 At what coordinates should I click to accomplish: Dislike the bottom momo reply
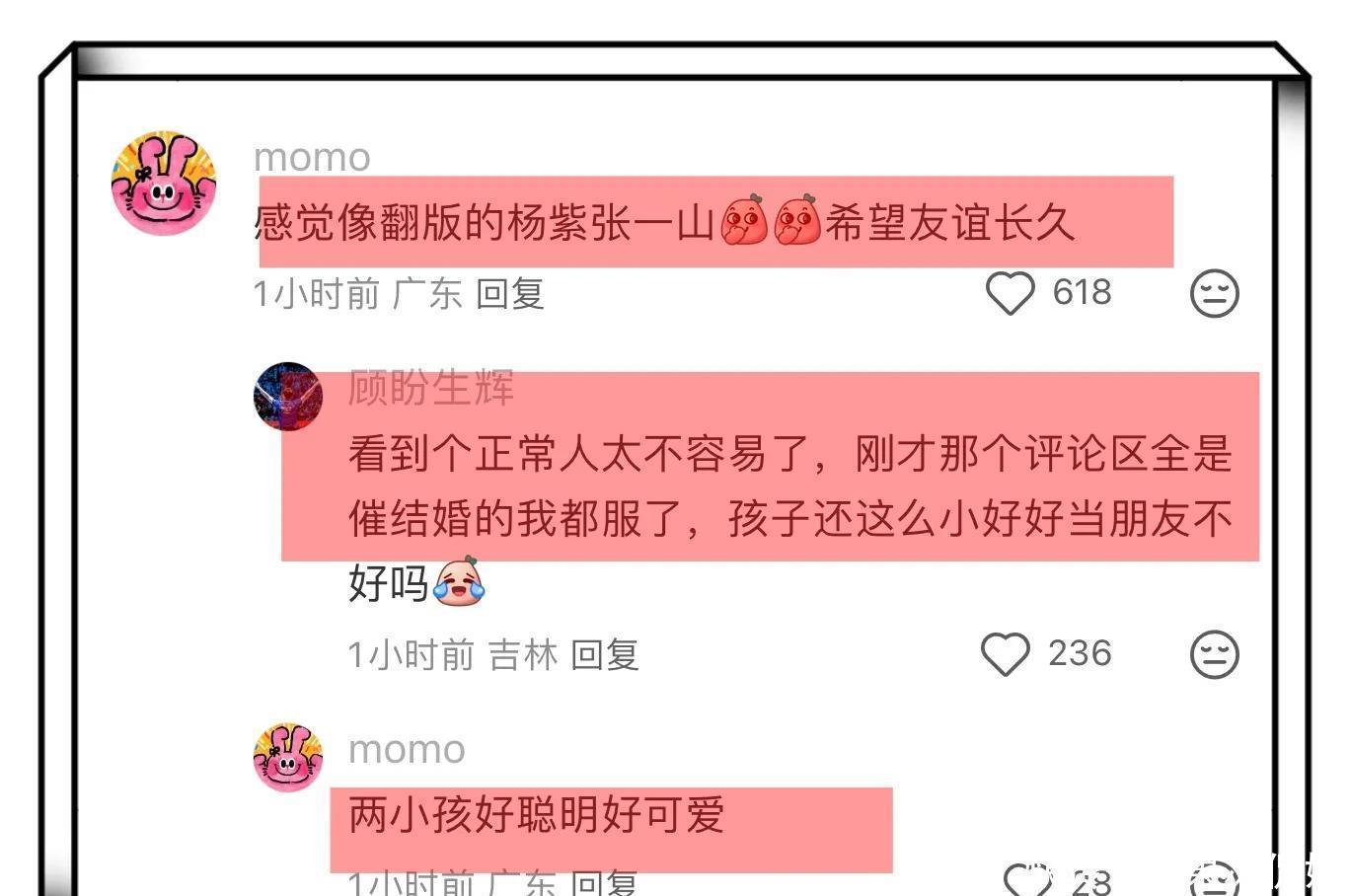point(1214,879)
